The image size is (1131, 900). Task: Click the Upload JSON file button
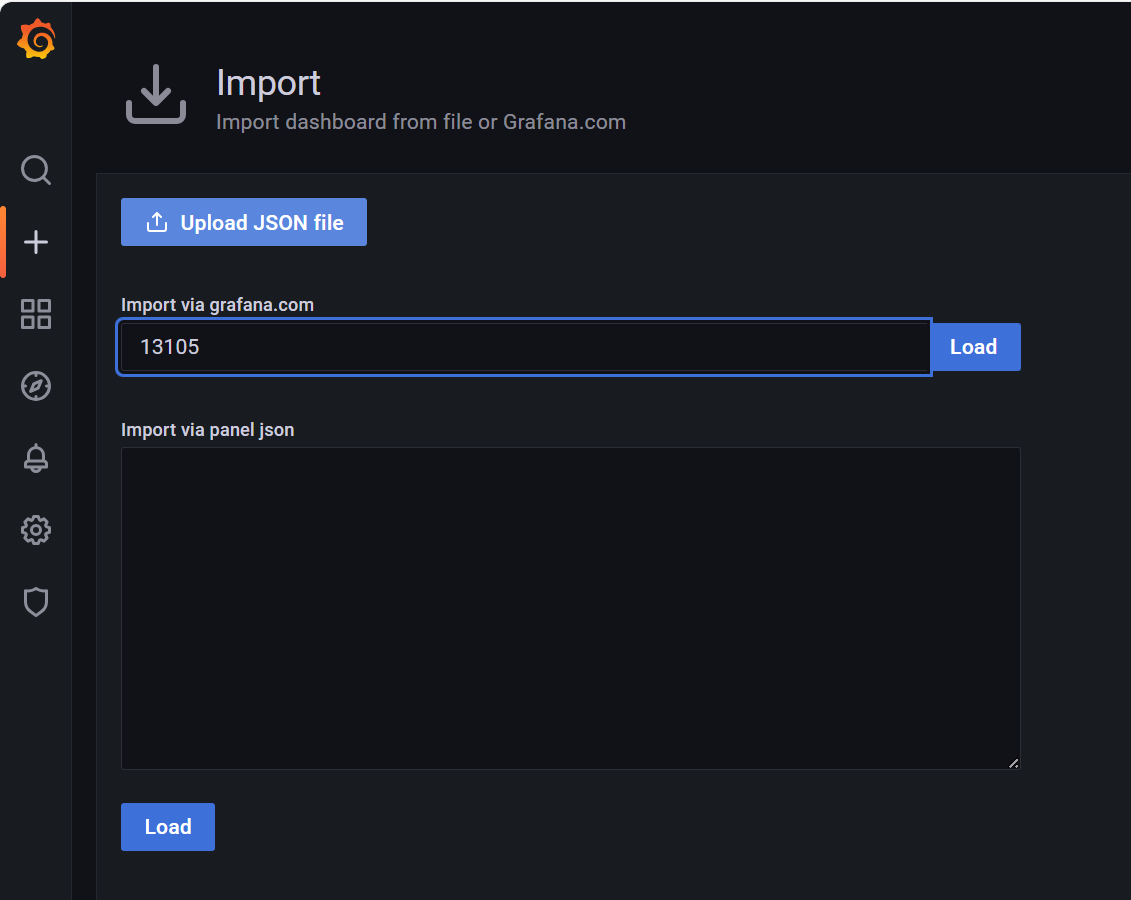(244, 222)
